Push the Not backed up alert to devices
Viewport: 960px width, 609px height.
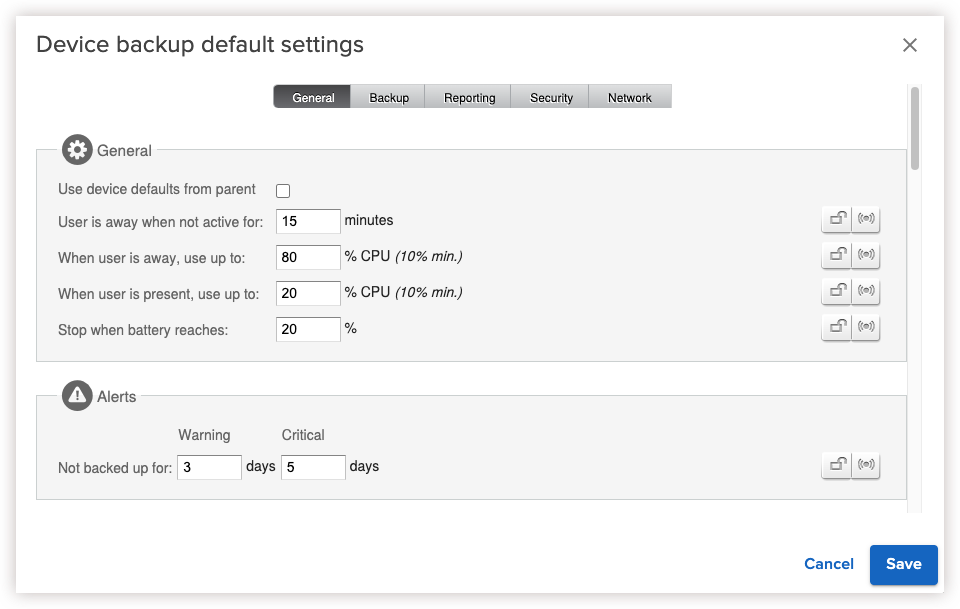(865, 464)
